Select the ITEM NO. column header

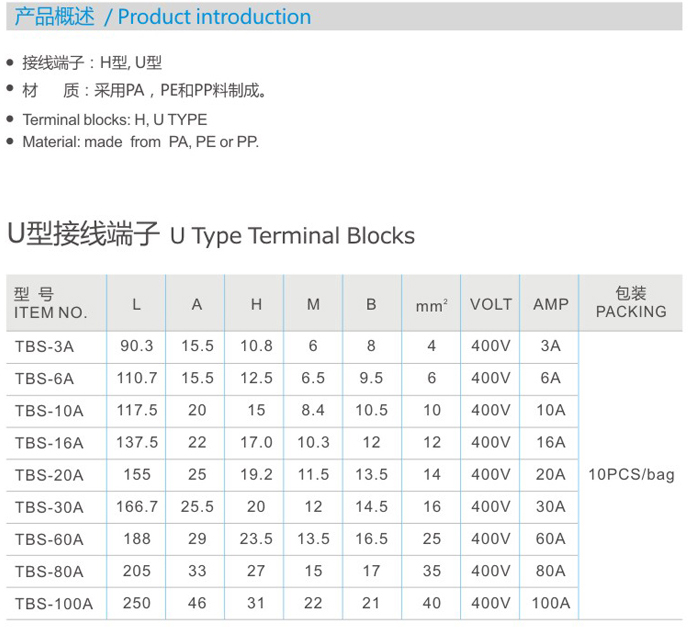coord(52,303)
